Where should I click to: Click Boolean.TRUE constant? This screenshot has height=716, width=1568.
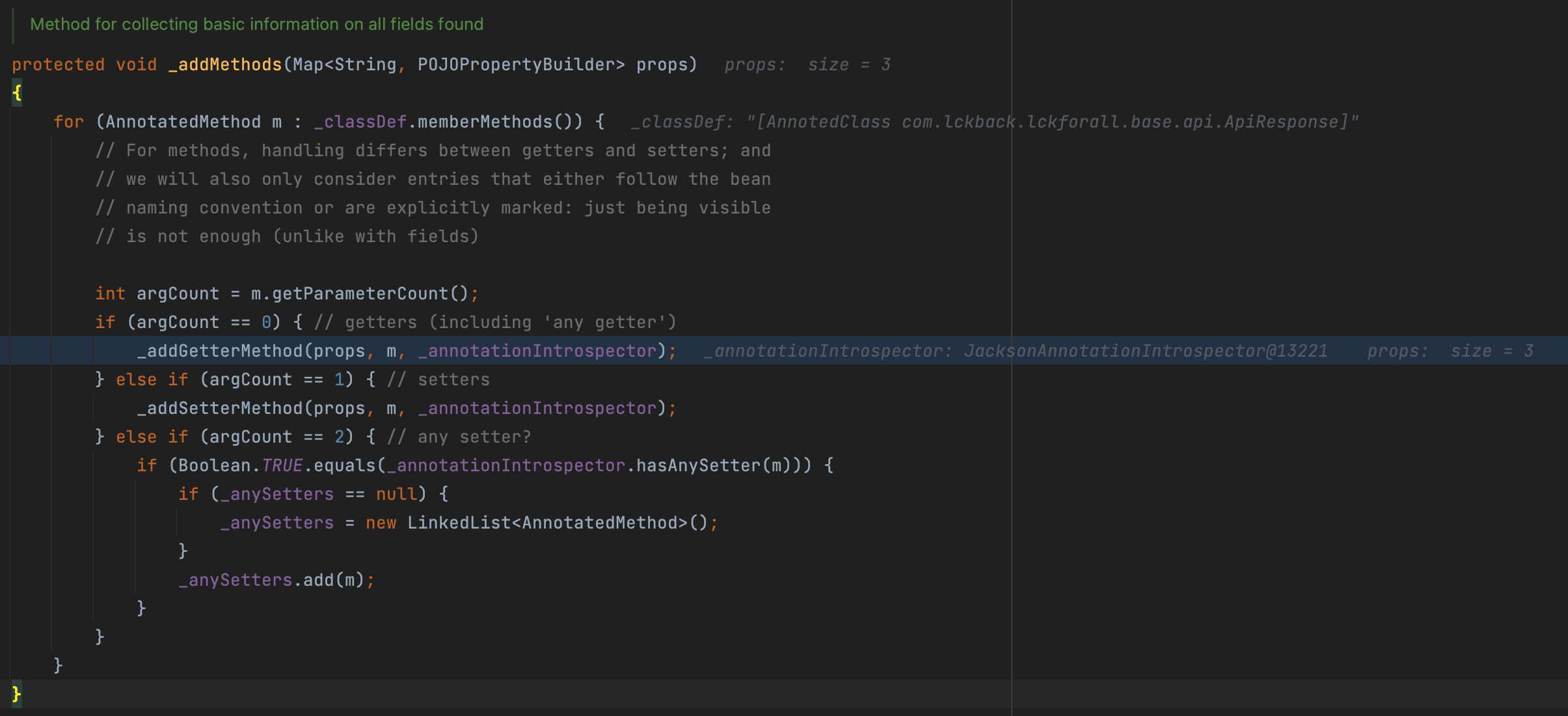tap(240, 465)
